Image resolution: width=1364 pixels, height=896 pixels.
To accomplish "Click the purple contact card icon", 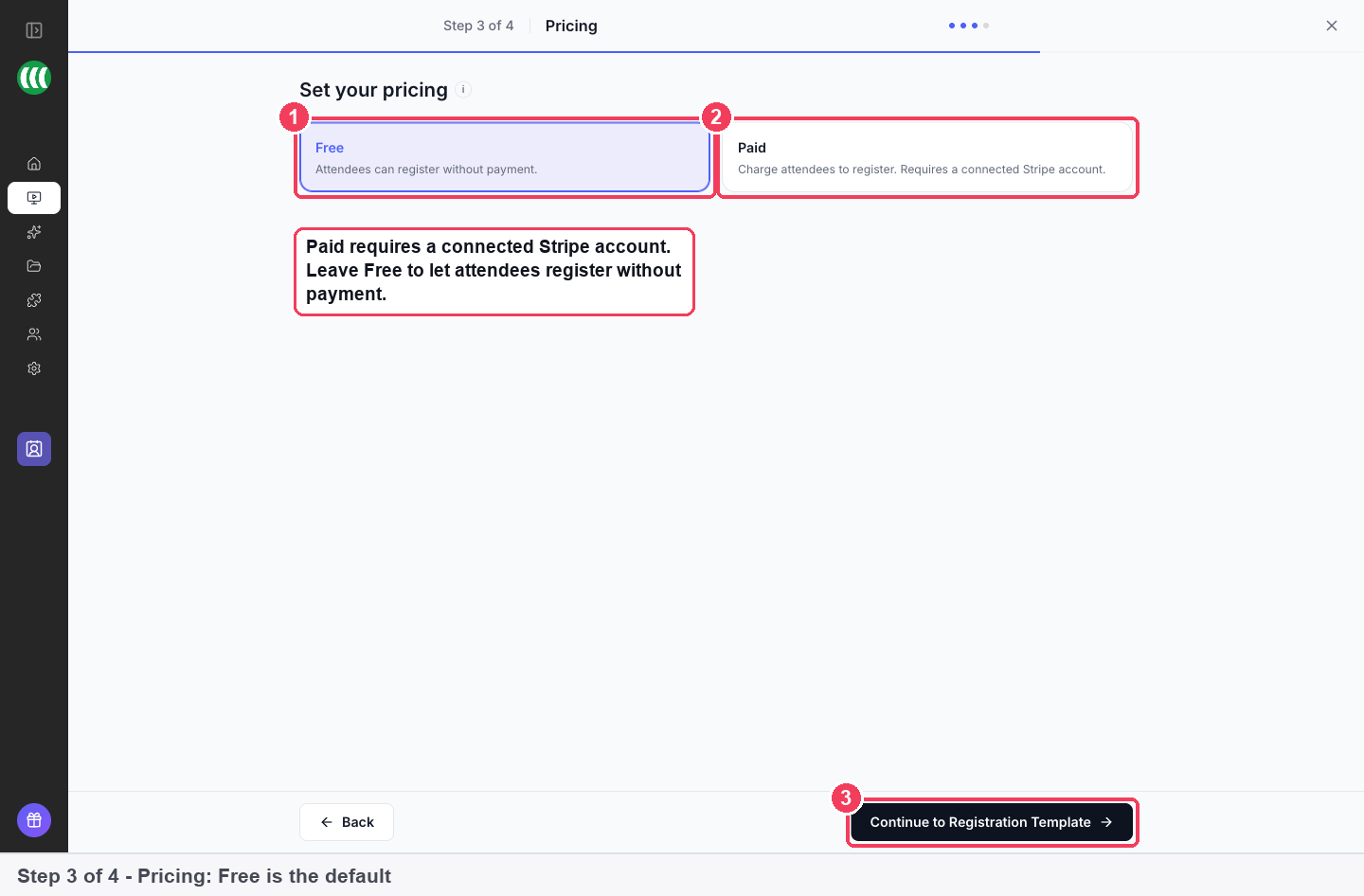I will coord(34,449).
